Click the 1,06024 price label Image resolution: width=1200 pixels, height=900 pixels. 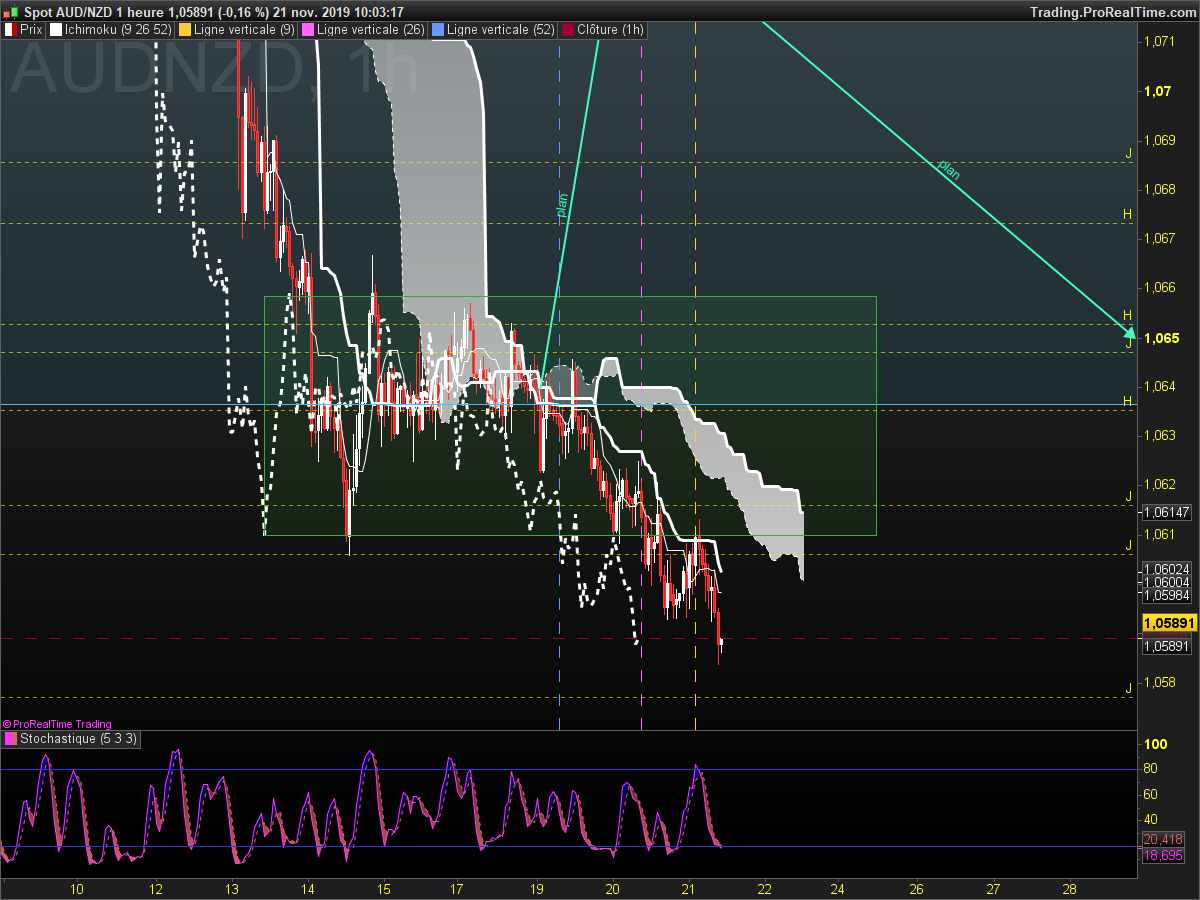tap(1166, 569)
